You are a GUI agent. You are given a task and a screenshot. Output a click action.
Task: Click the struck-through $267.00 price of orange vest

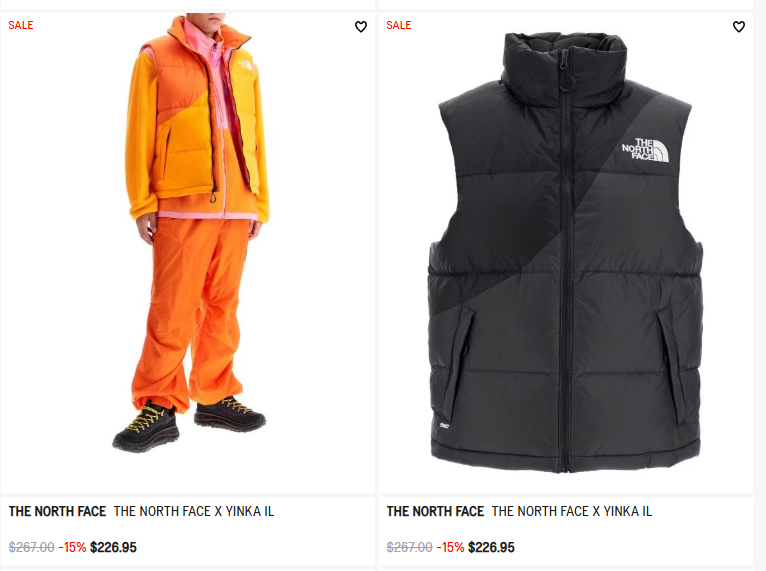31,547
